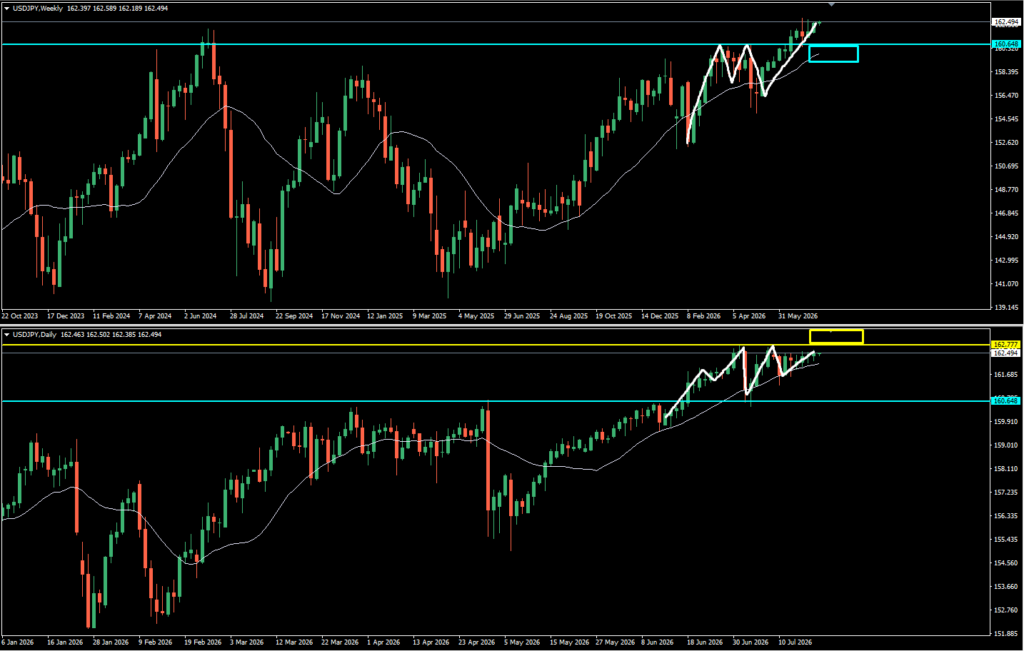This screenshot has height=651, width=1024.
Task: Click the 142.995 price on Weekly scale
Action: 1006,261
